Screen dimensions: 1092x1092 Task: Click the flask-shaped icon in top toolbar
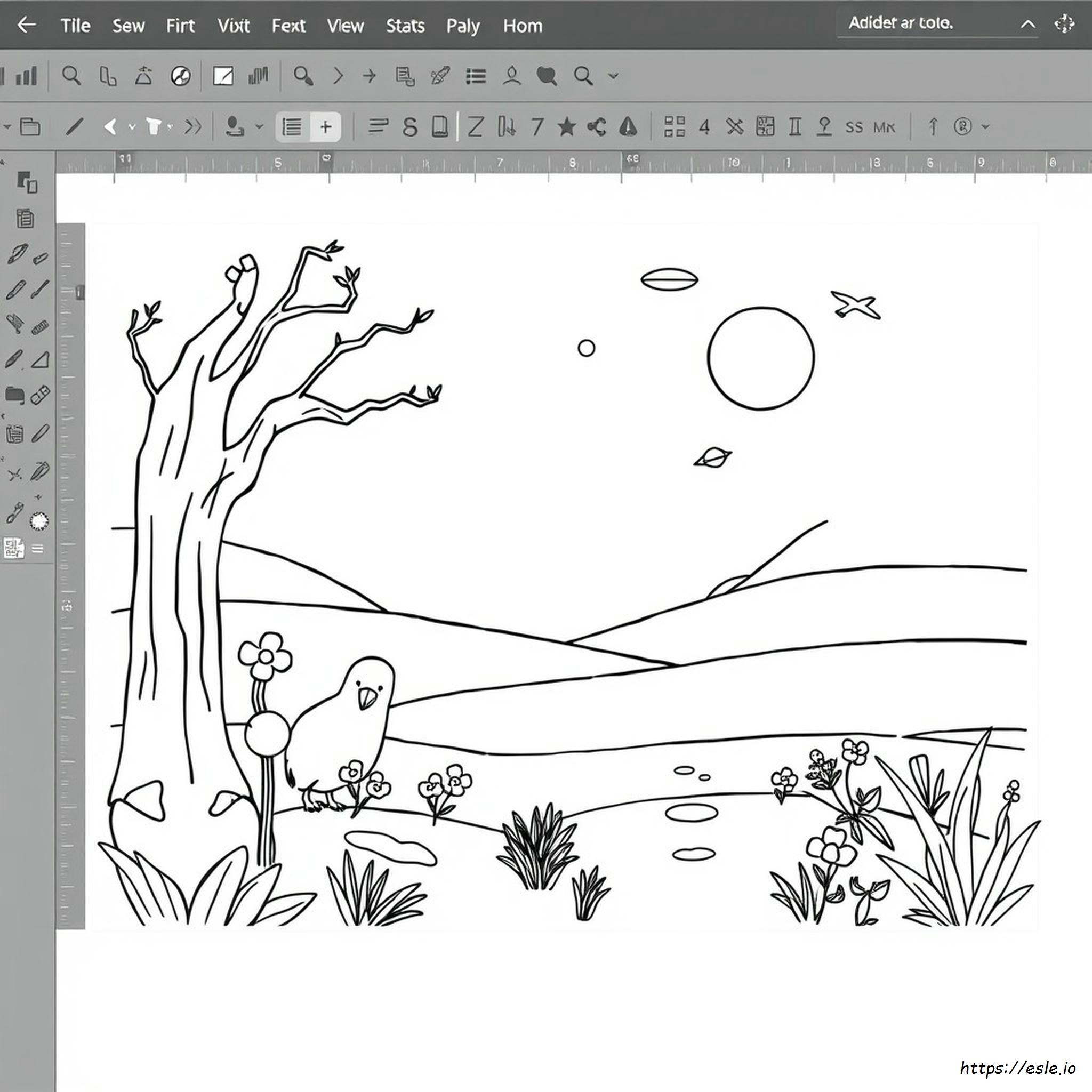click(143, 76)
